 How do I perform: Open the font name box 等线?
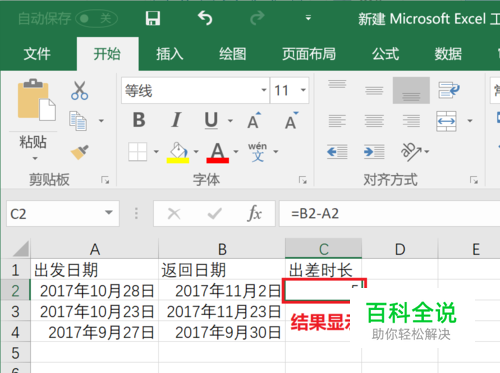(x=195, y=90)
